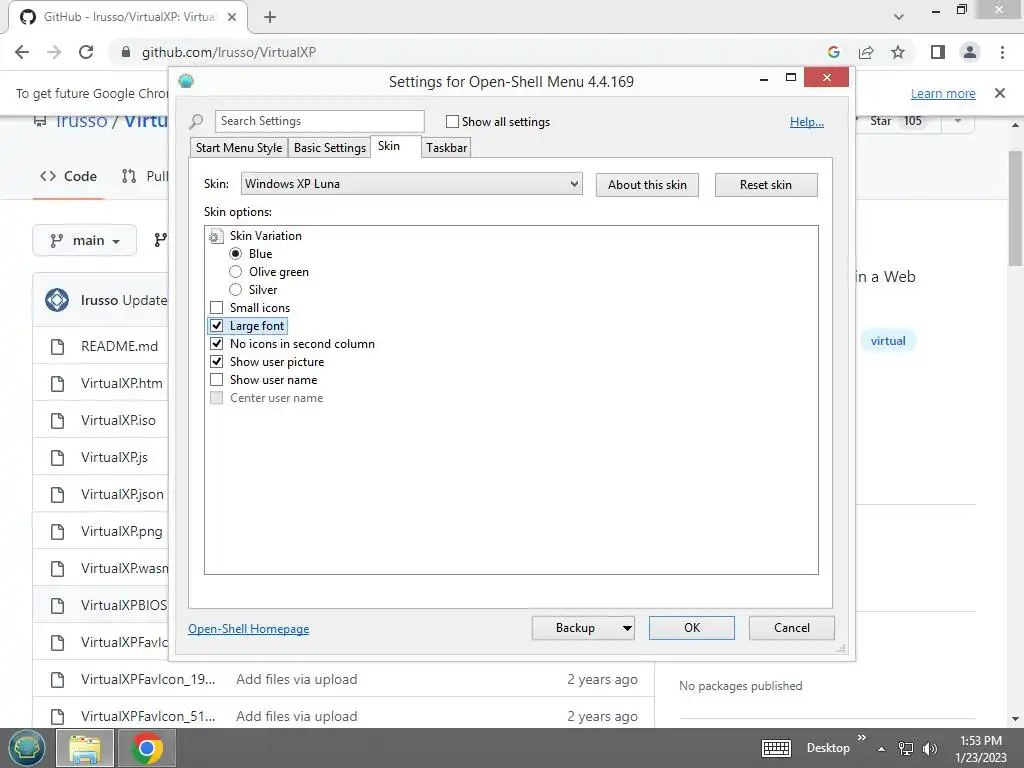Open Chrome's three-dot menu
This screenshot has width=1024, height=768.
[x=1002, y=52]
